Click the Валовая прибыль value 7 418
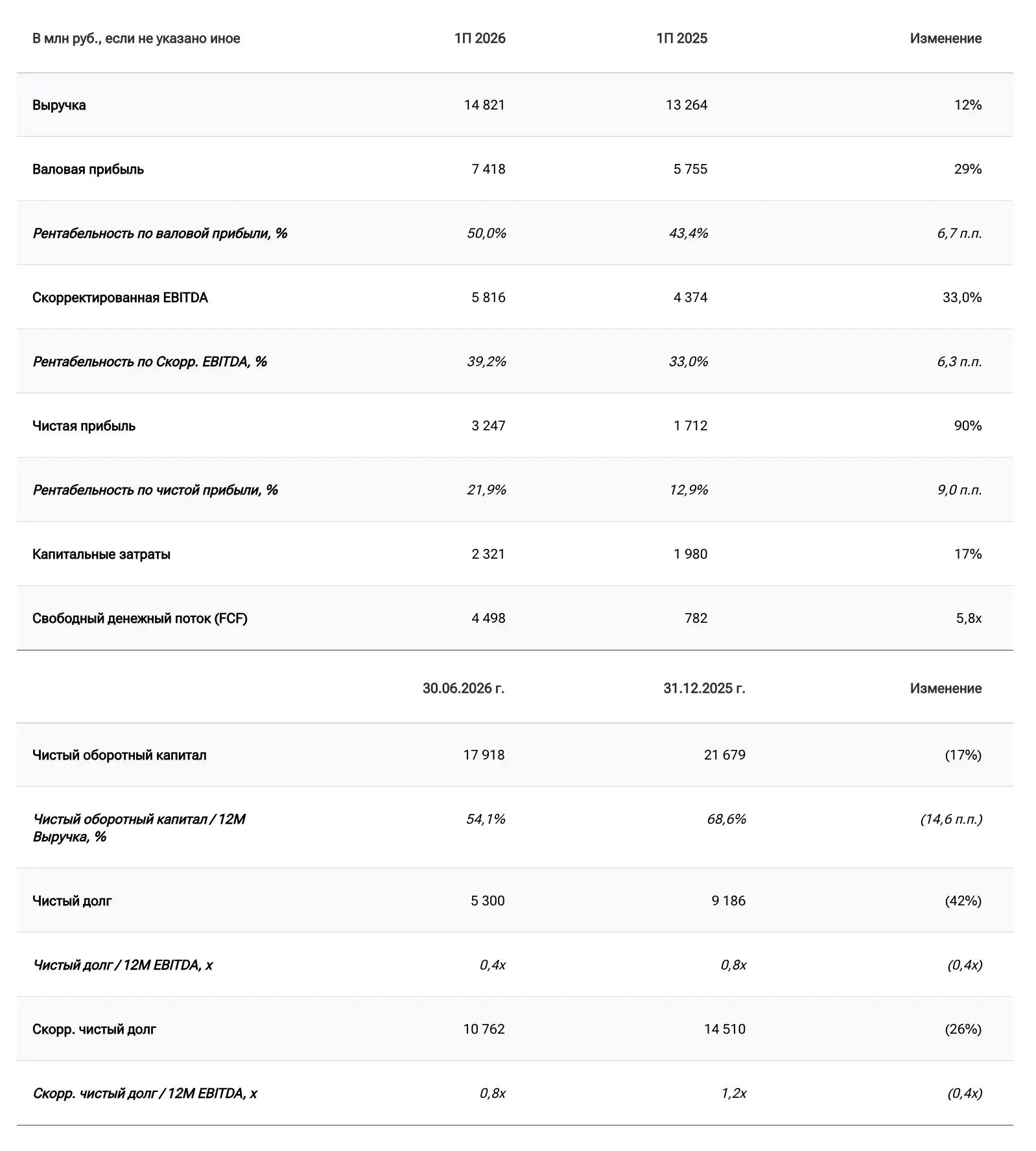The image size is (1036, 1151). (488, 169)
